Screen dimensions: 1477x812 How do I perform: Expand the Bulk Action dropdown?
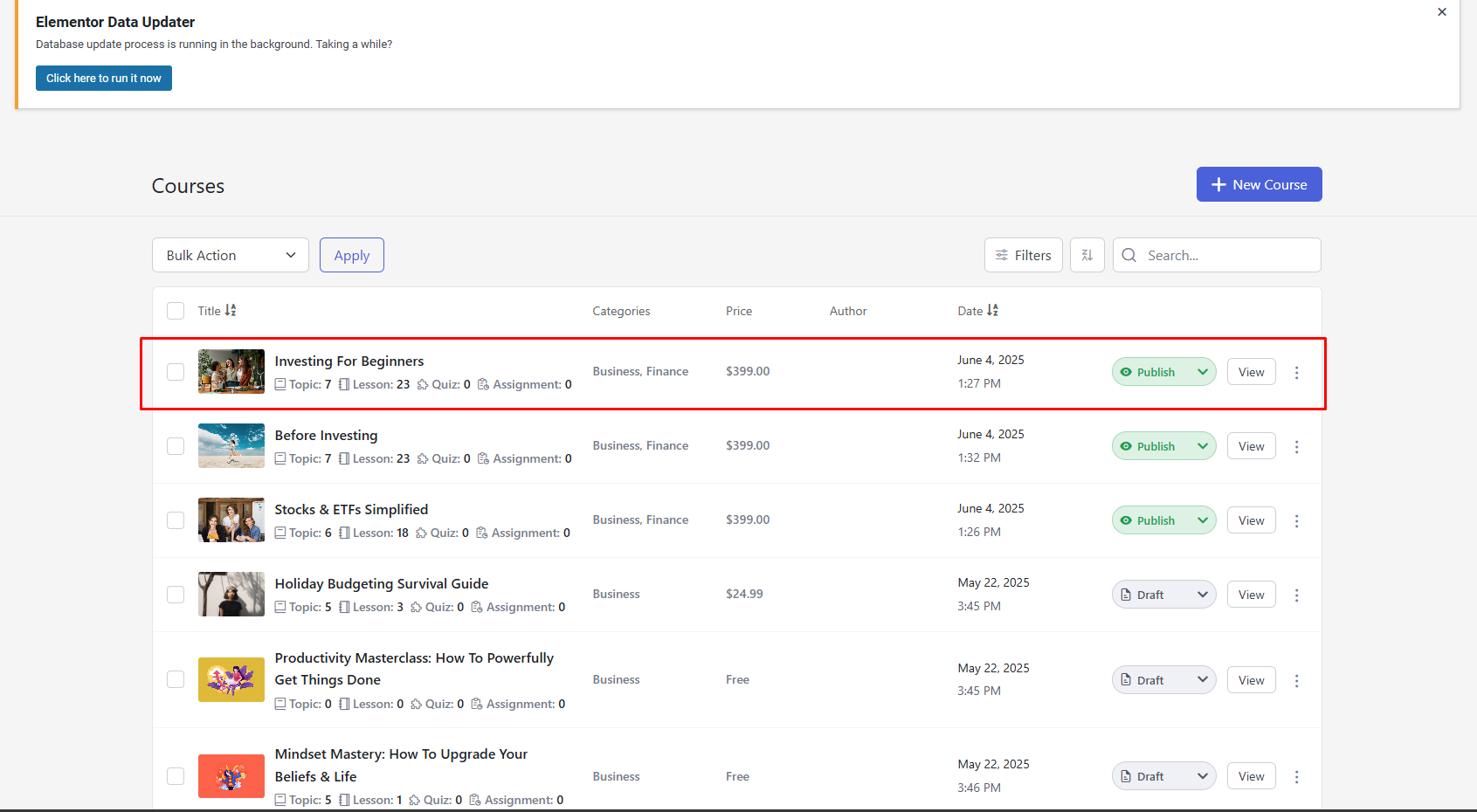pos(231,255)
